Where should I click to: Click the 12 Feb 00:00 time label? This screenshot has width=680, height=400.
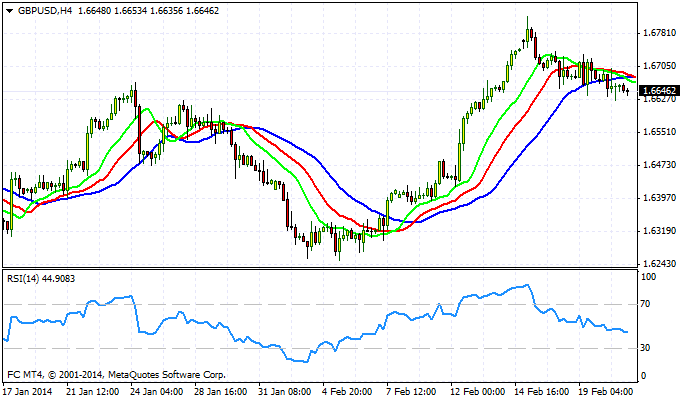tap(477, 392)
